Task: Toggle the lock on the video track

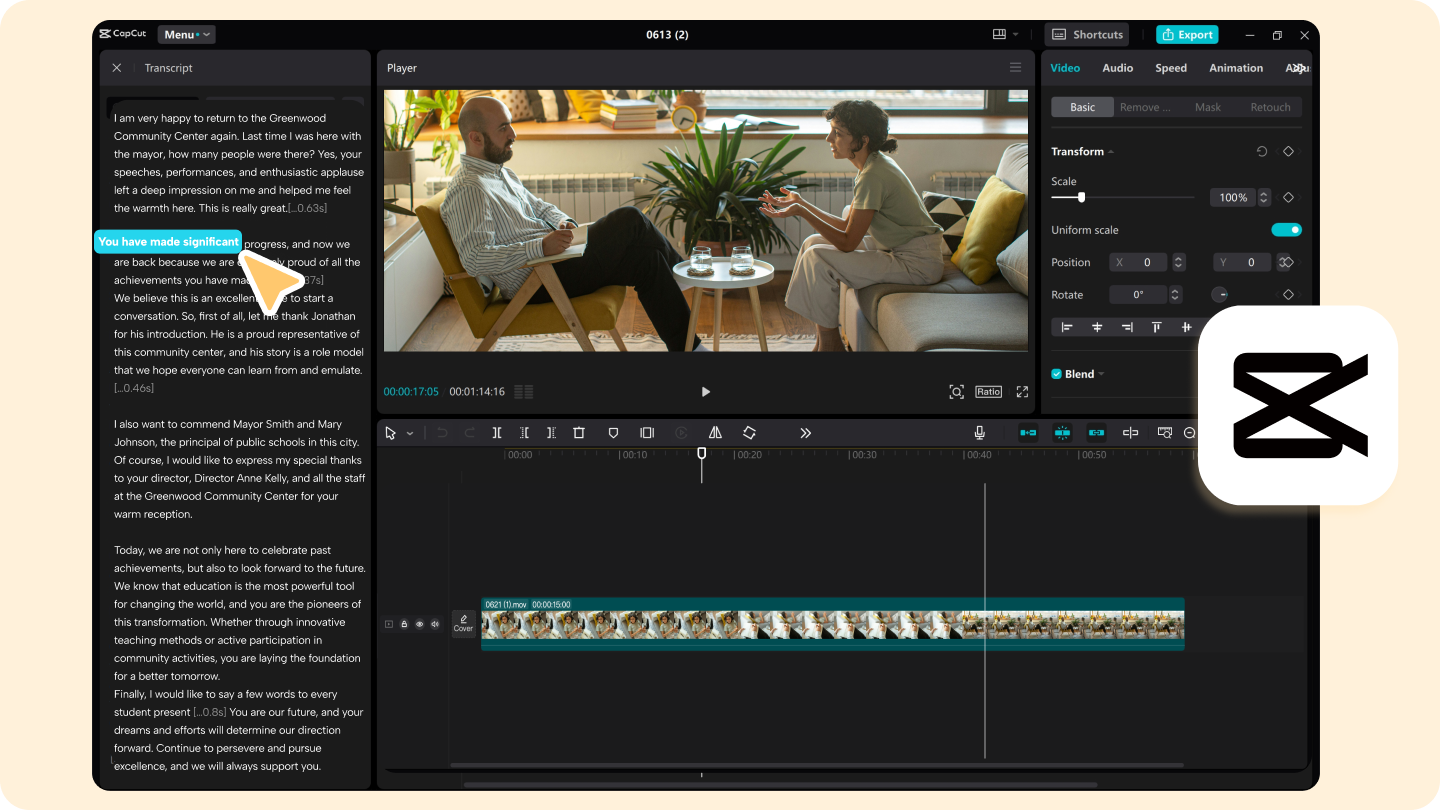Action: tap(404, 623)
